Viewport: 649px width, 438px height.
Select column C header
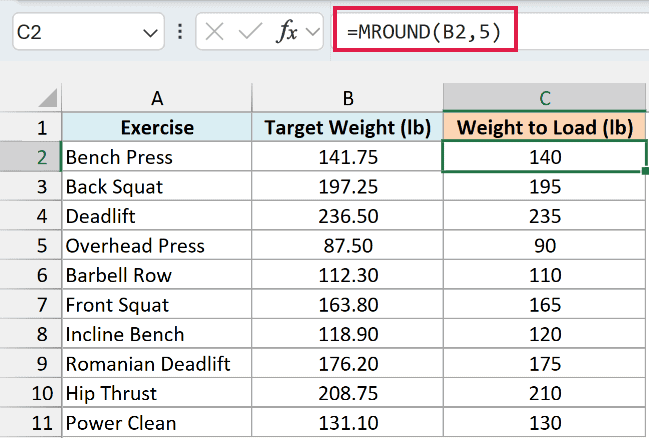tap(545, 98)
